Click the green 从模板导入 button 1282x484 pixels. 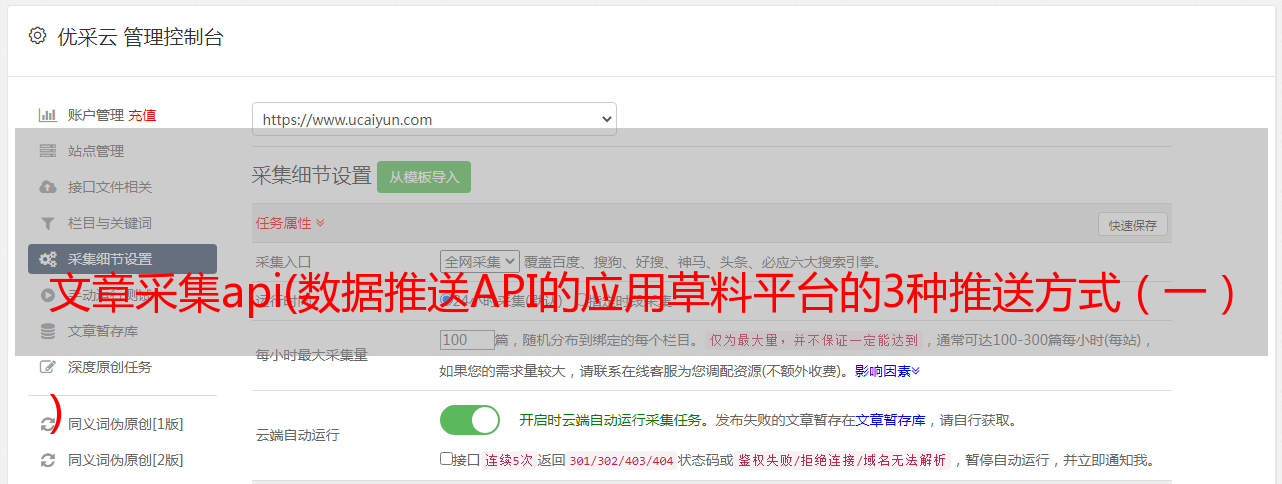coord(424,177)
